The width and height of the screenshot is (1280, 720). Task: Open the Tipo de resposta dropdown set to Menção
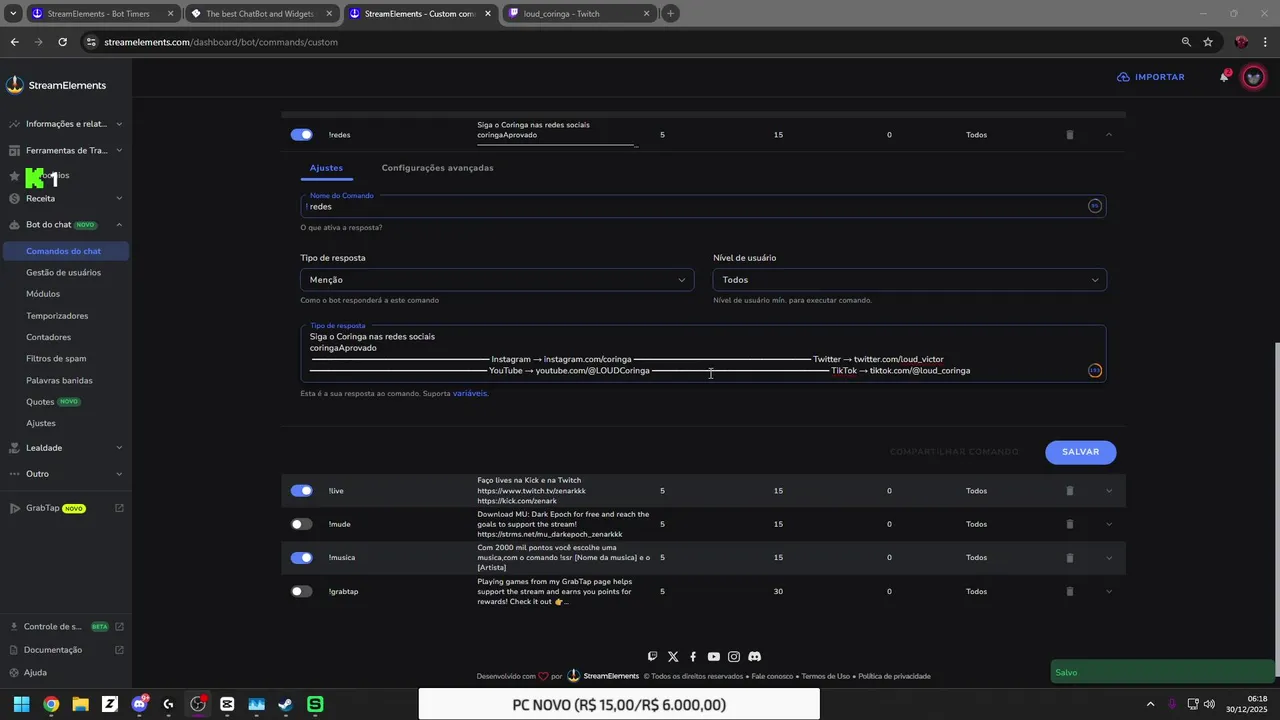coord(497,280)
